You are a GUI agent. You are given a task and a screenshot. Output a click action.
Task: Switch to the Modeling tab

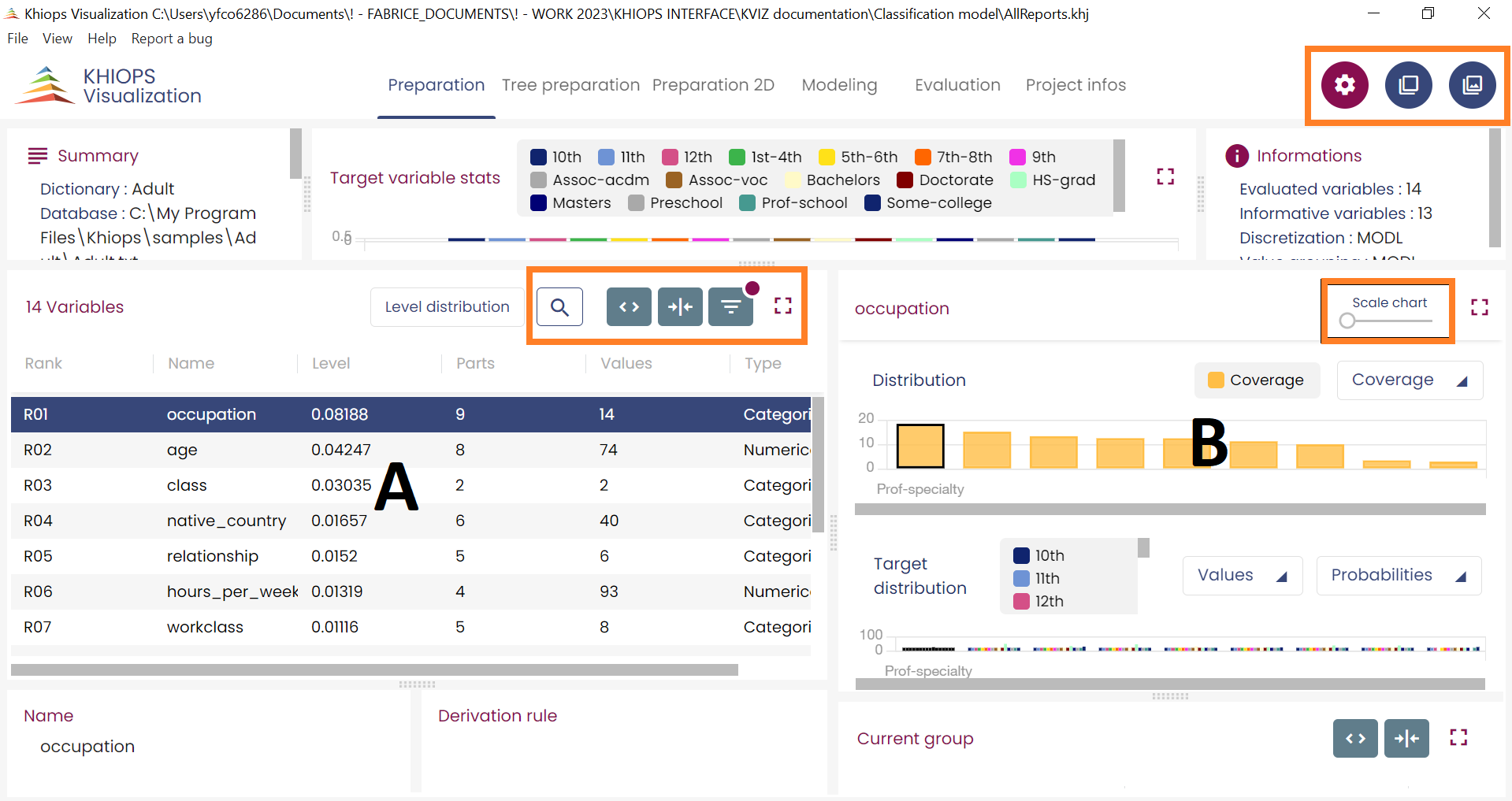pos(839,85)
